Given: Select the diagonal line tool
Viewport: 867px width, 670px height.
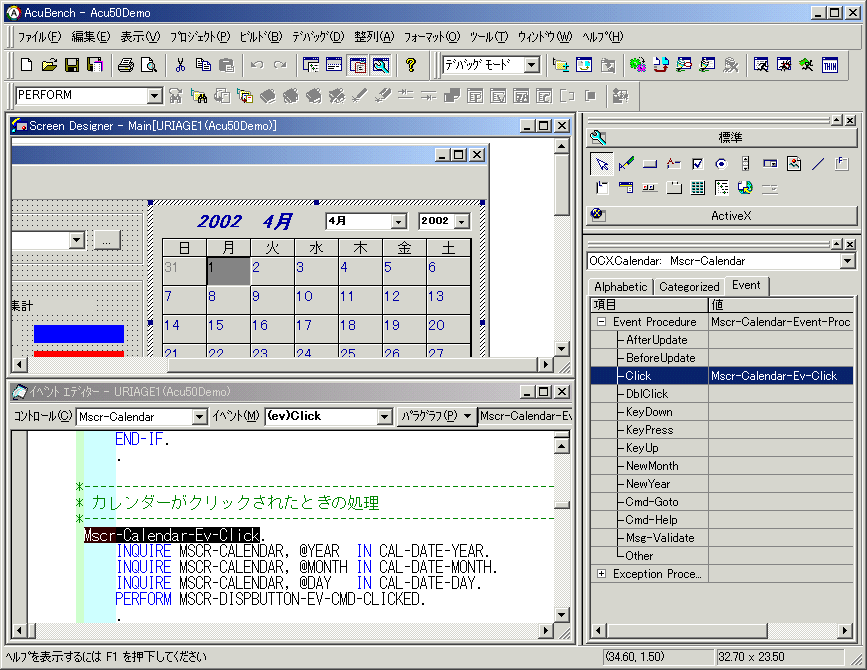Looking at the screenshot, I should point(818,164).
